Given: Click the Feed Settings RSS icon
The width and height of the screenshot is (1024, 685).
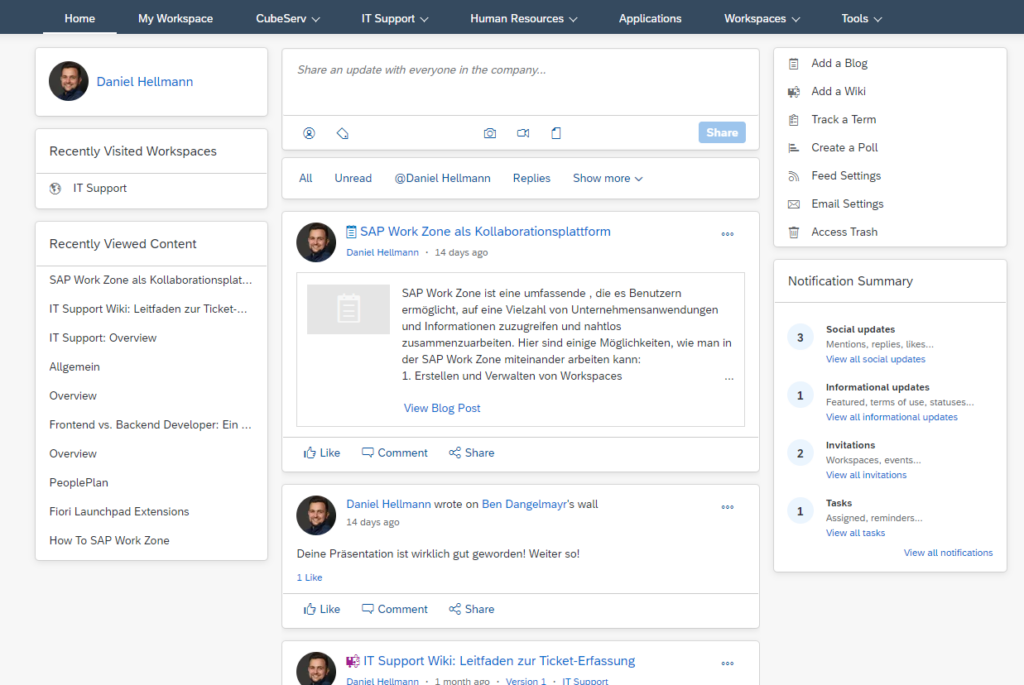Looking at the screenshot, I should tap(793, 176).
